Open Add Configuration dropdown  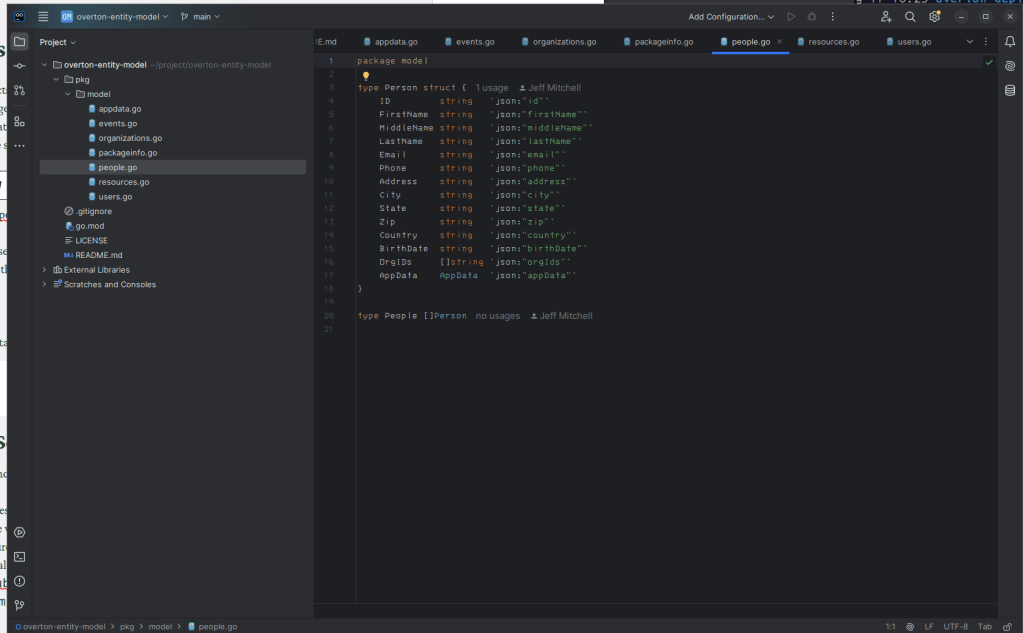[731, 17]
